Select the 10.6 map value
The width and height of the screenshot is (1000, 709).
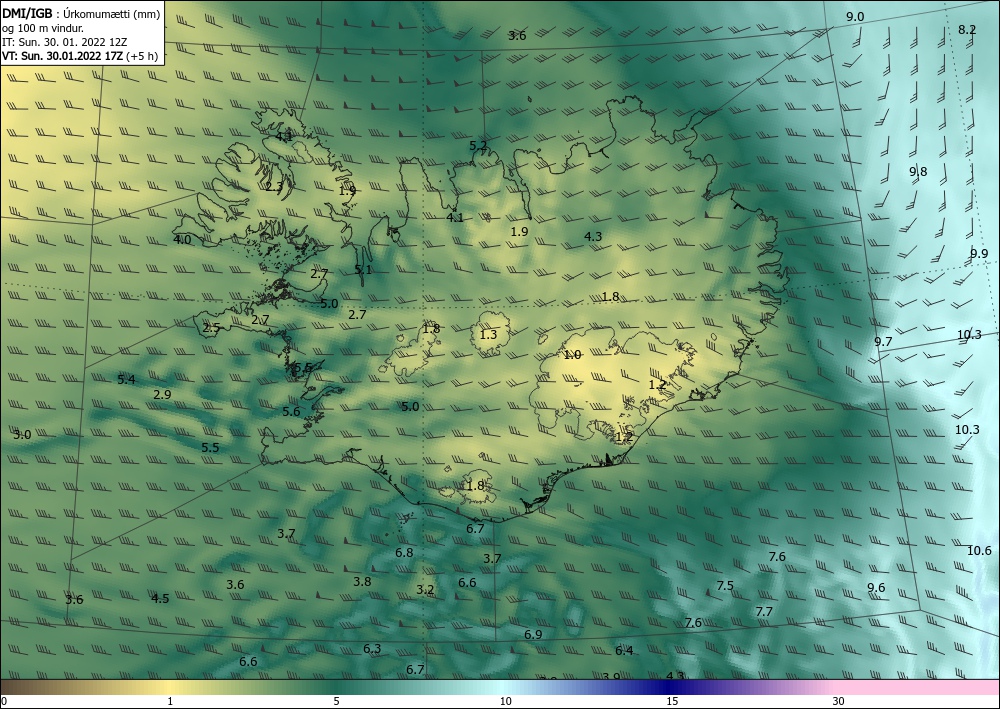(979, 551)
